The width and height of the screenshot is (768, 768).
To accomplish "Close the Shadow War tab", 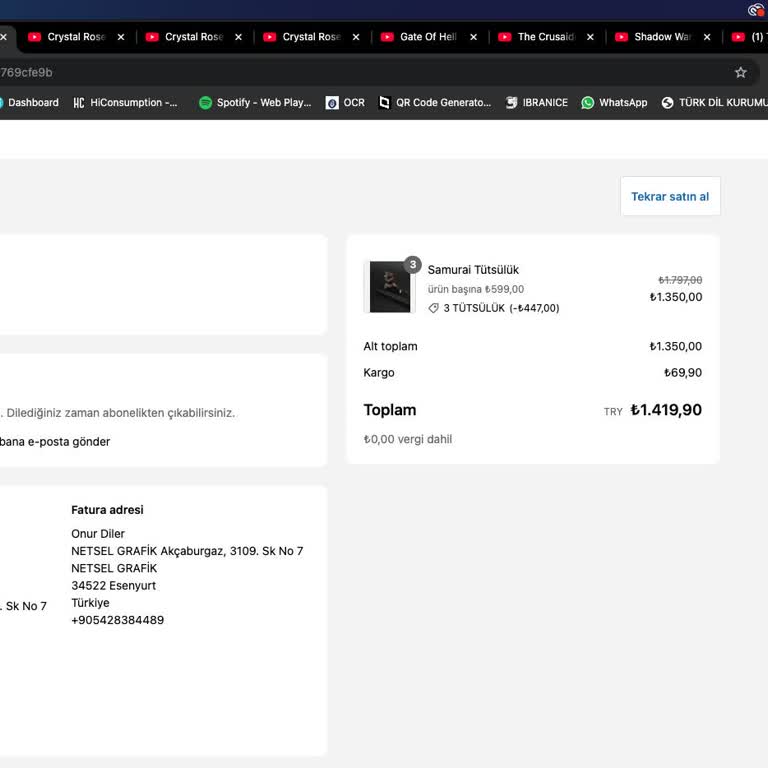I will click(x=706, y=37).
